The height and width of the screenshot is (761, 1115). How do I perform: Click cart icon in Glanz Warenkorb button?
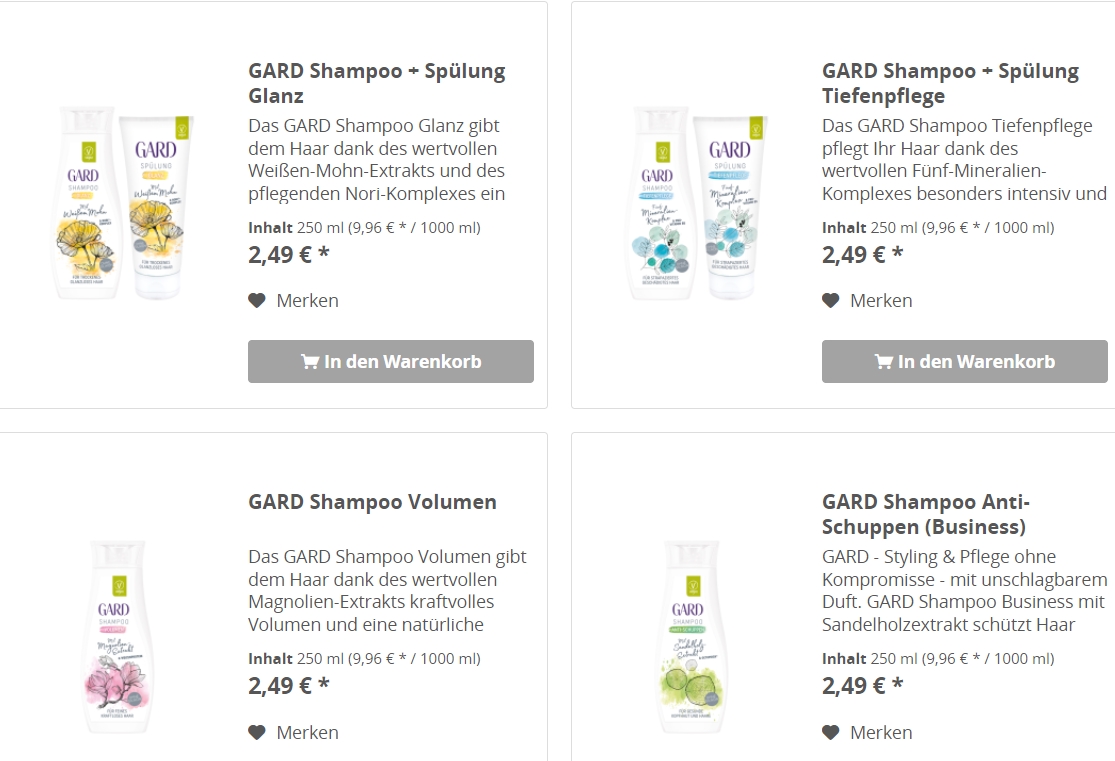click(310, 362)
